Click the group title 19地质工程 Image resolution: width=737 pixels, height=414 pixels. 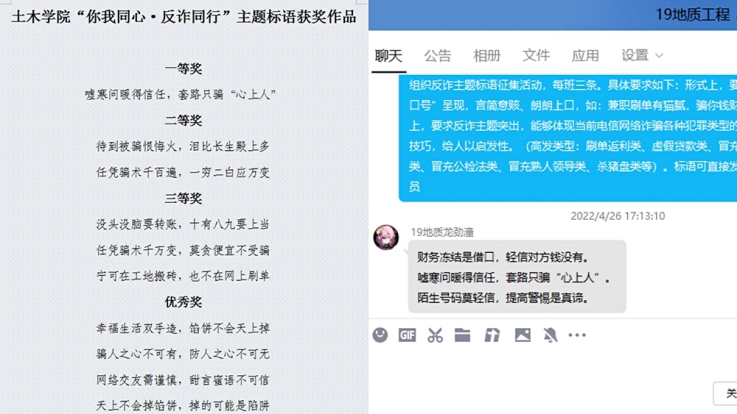click(x=693, y=15)
